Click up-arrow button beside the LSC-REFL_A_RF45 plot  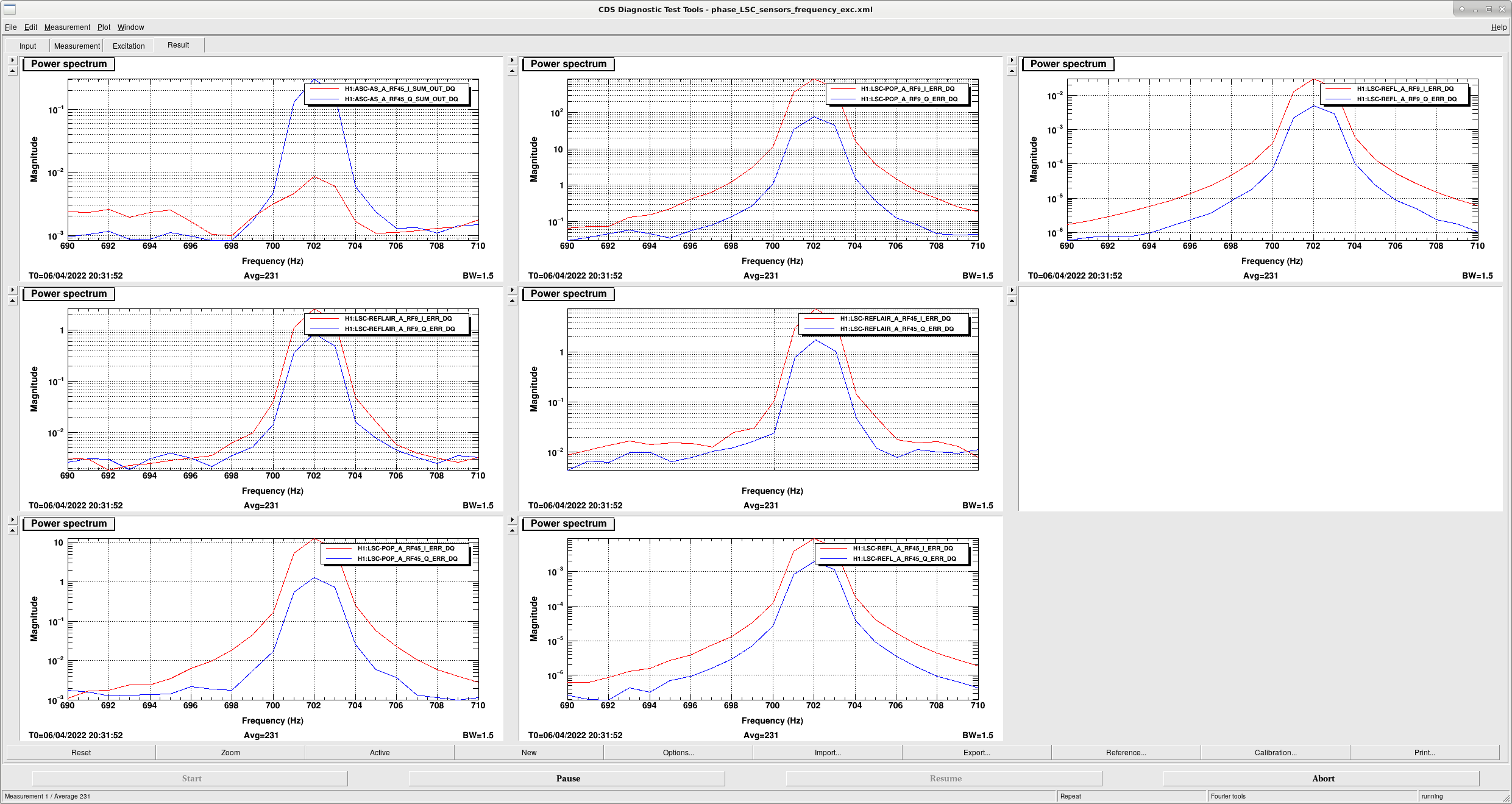click(x=512, y=531)
